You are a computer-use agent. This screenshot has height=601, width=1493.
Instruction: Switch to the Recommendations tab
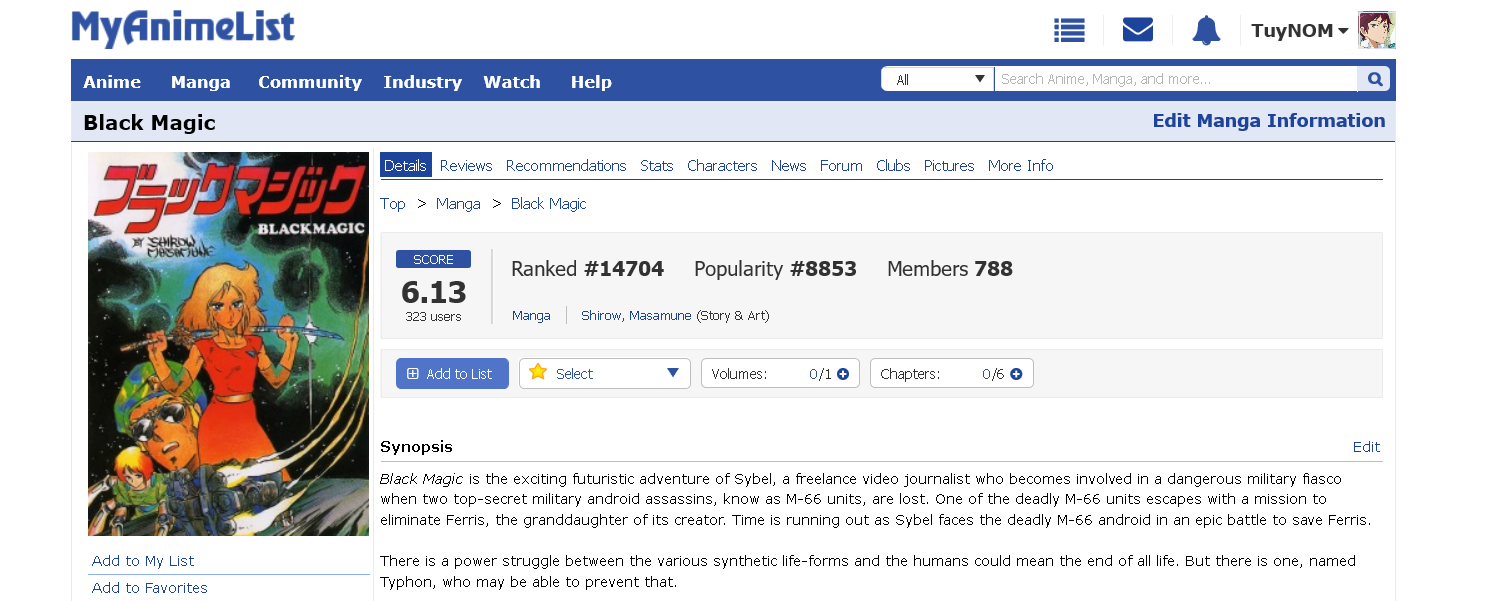pos(566,166)
